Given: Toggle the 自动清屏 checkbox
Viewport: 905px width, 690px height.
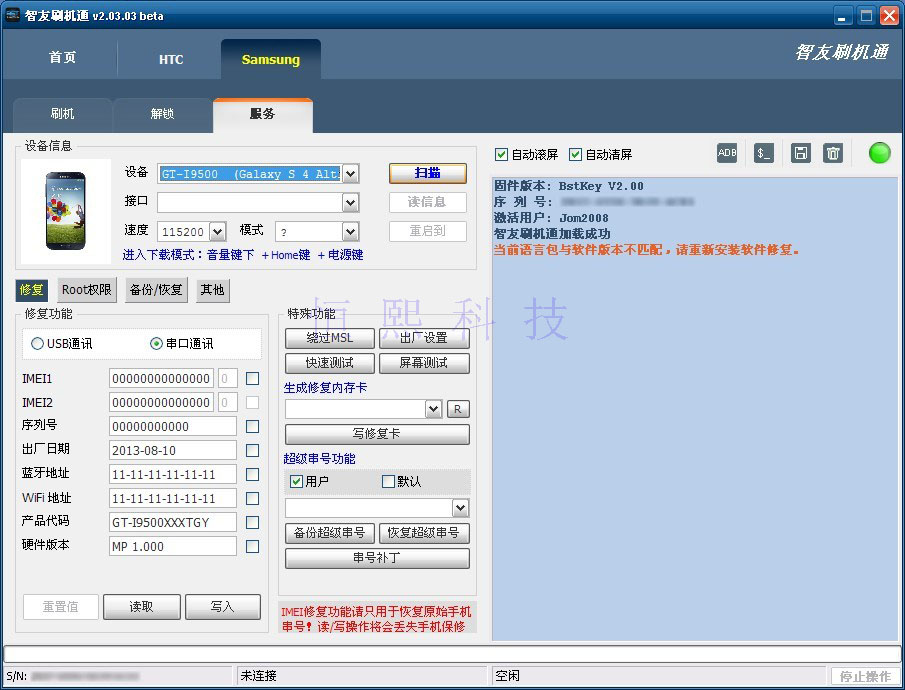Looking at the screenshot, I should point(575,155).
